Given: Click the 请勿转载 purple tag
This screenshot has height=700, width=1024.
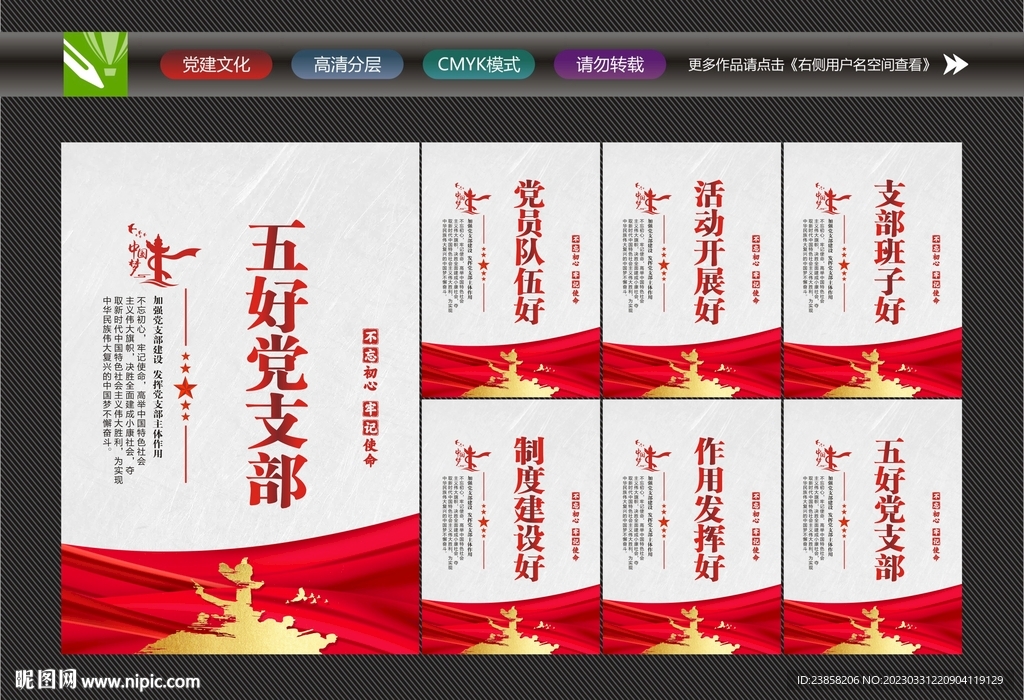Looking at the screenshot, I should coord(608,64).
